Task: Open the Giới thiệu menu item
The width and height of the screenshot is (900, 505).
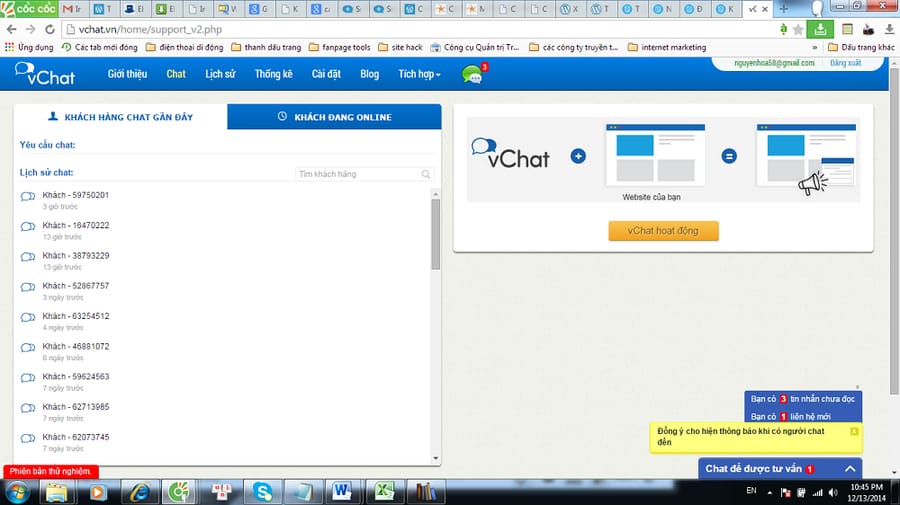Action: click(127, 74)
